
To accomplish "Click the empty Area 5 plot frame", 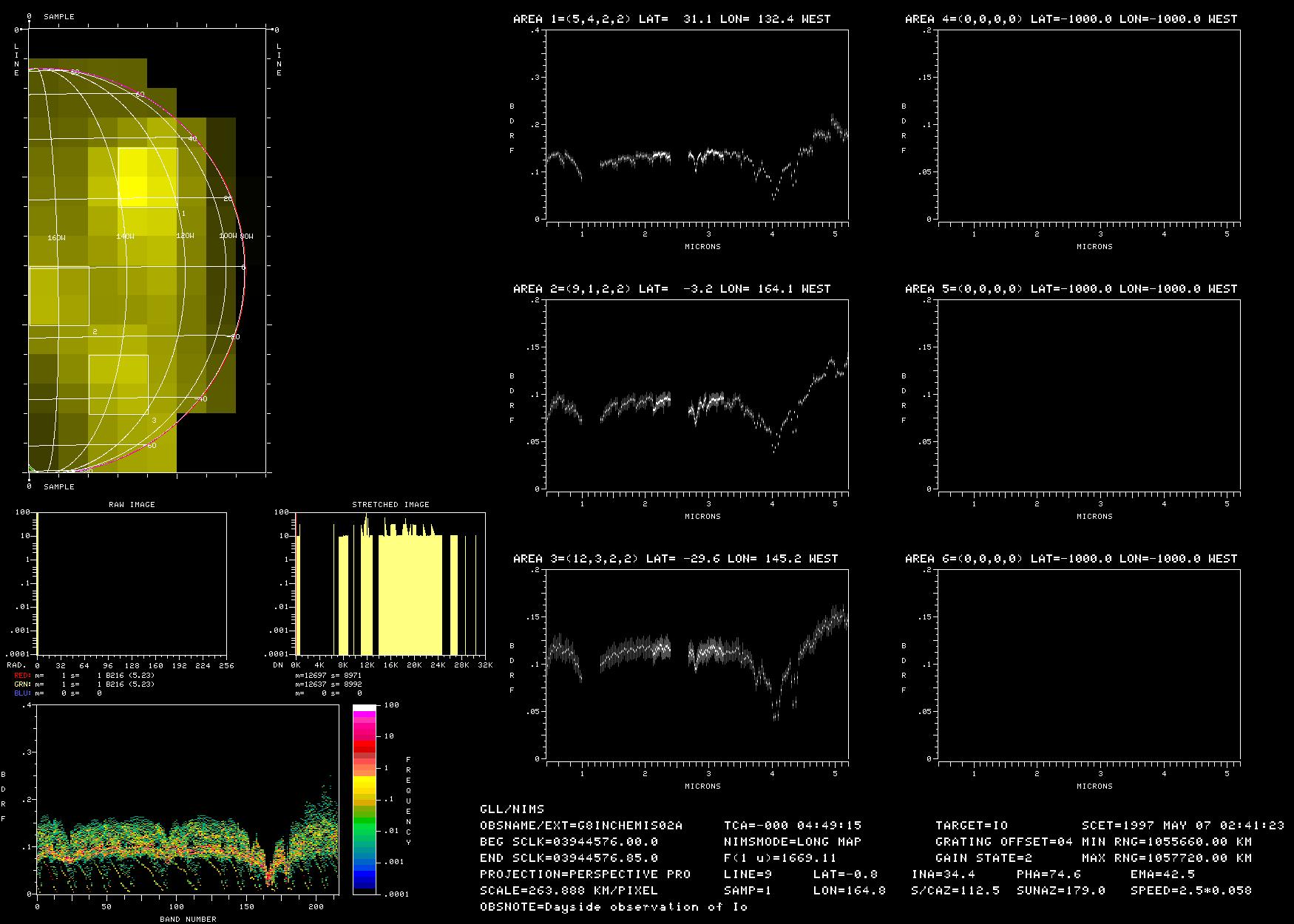I will 1088,395.
